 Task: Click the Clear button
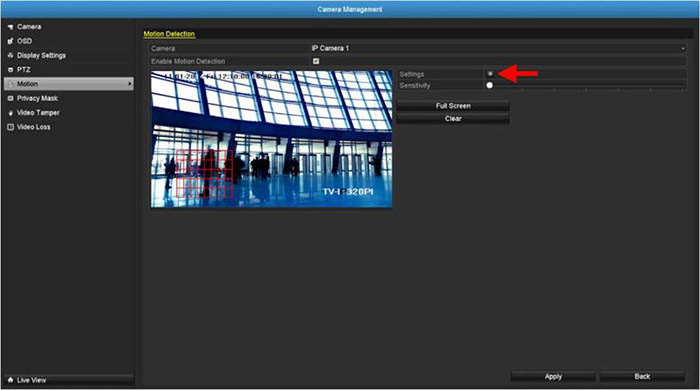click(453, 119)
